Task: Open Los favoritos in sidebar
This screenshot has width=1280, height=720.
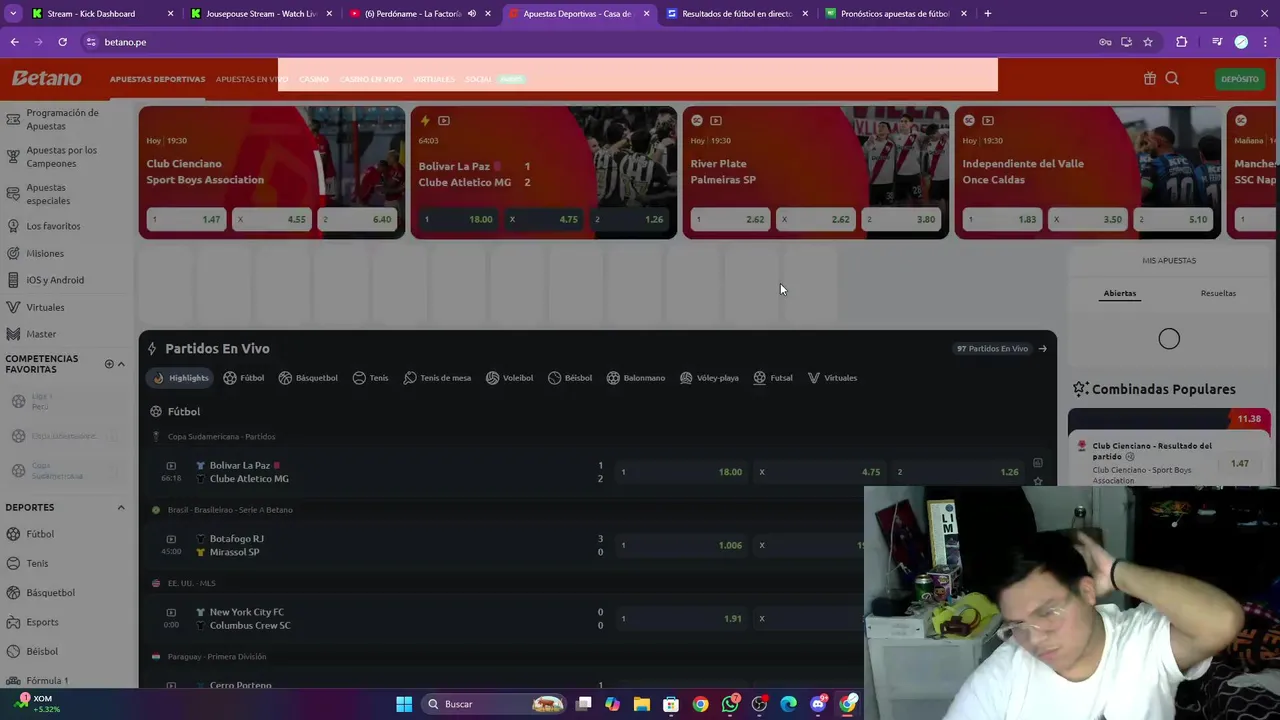Action: 53,226
